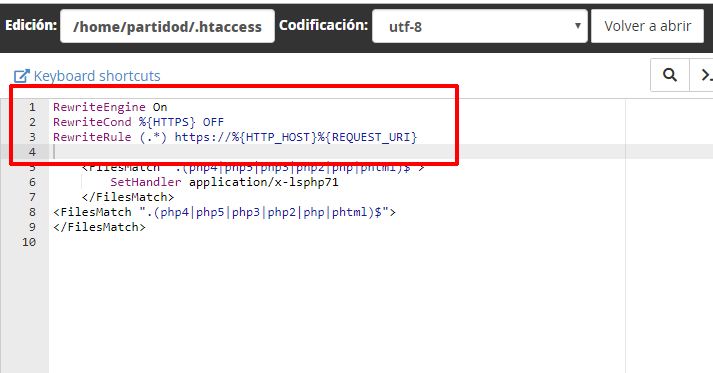Click line 1 RewriteEngine On text
Image resolution: width=713 pixels, height=373 pixels.
[110, 107]
